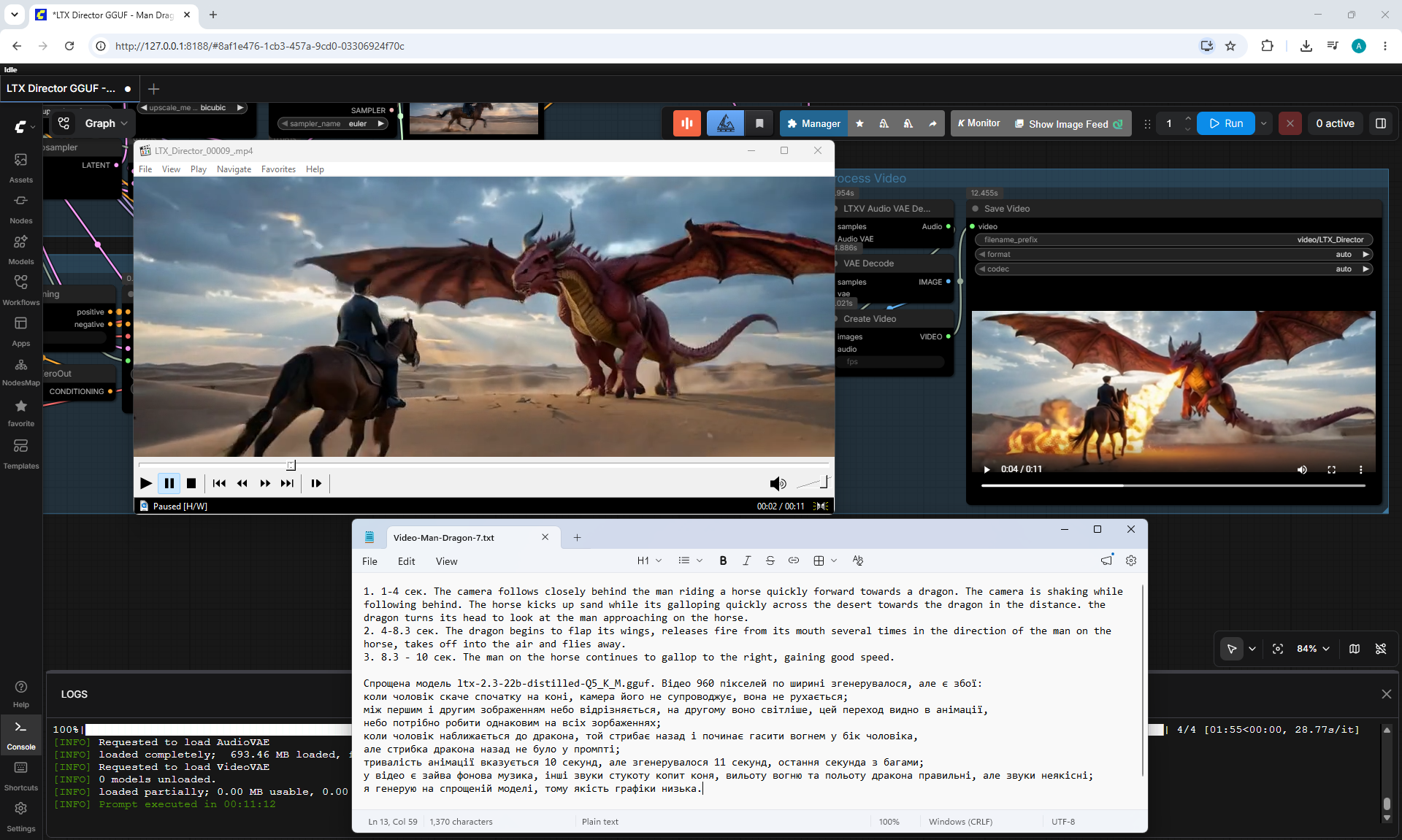Adjust the media player volume slider
Image resolution: width=1402 pixels, height=840 pixels.
click(x=812, y=483)
